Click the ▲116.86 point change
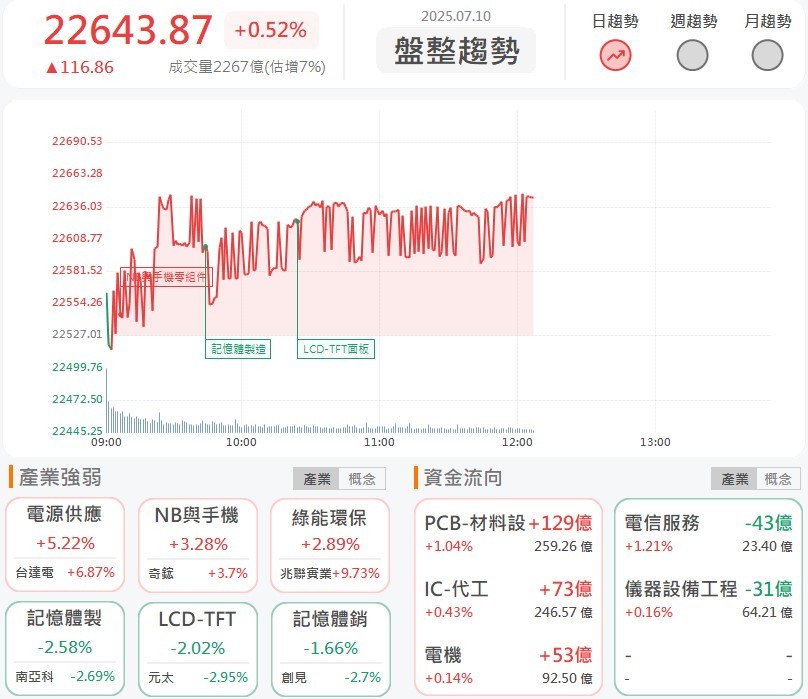 [79, 67]
